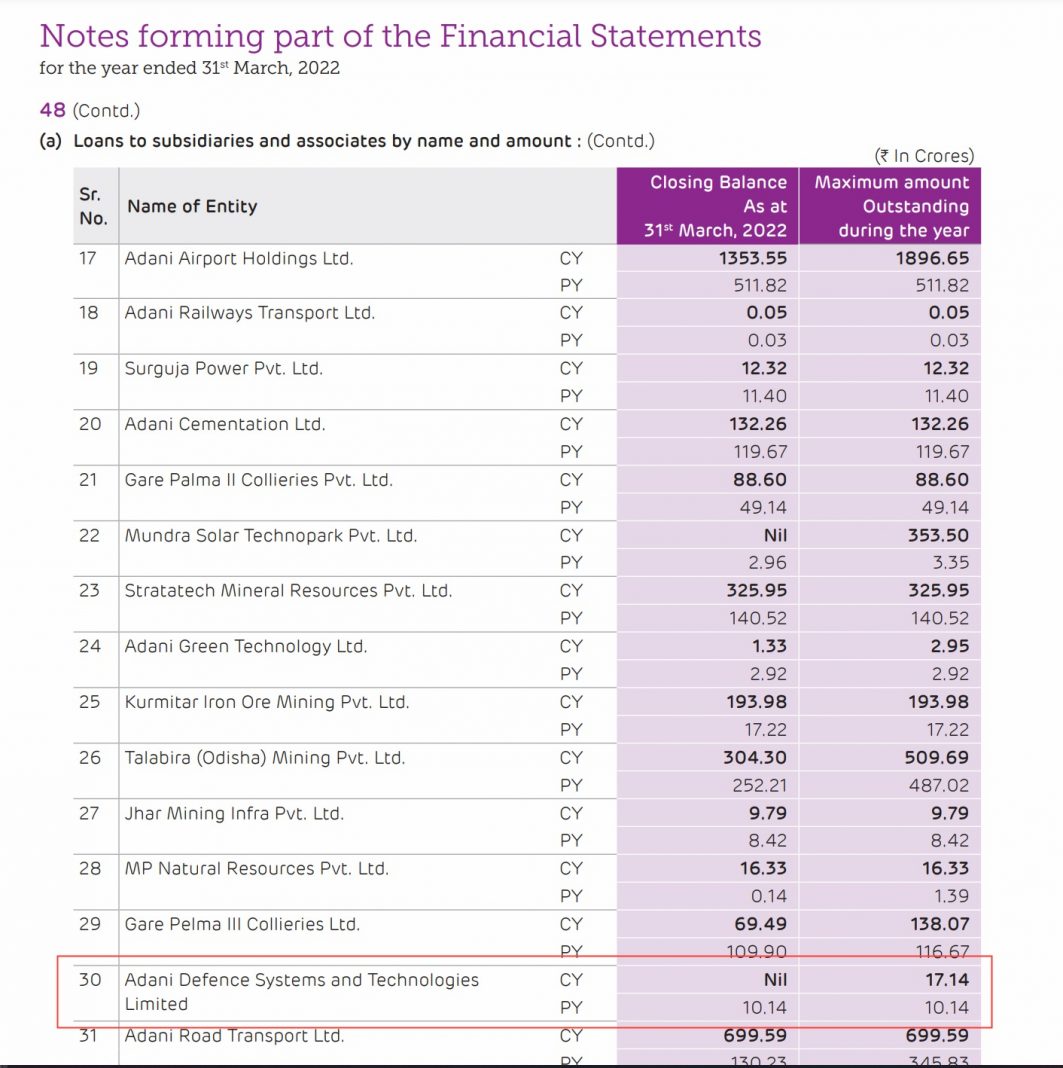Click the Maximum amount Outstanding column header
Viewport: 1063px width, 1068px height.
[890, 206]
